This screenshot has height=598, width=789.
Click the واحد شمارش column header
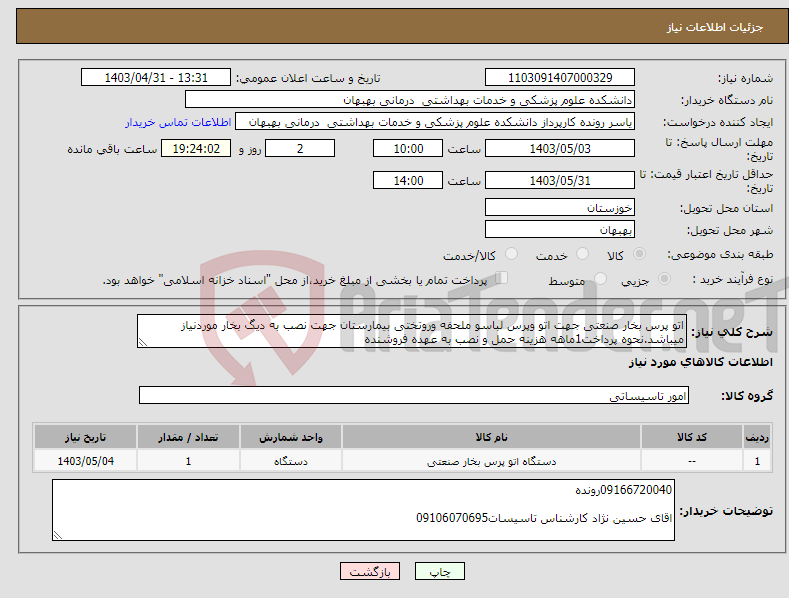click(291, 437)
